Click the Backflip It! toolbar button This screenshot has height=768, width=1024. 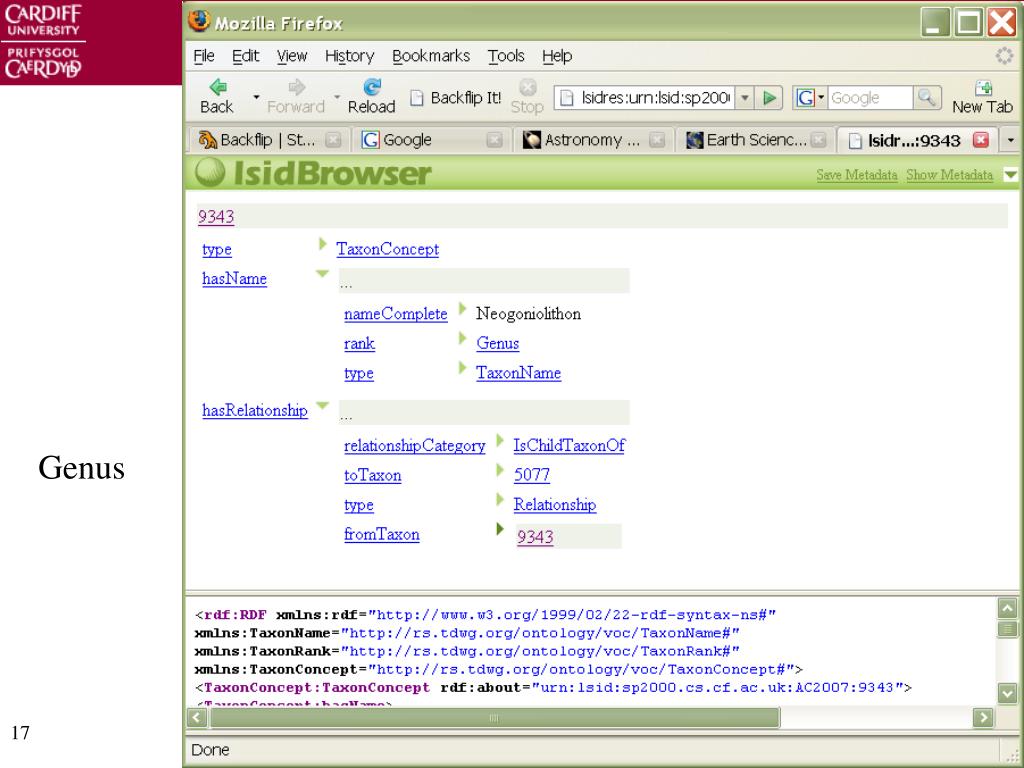click(x=456, y=98)
